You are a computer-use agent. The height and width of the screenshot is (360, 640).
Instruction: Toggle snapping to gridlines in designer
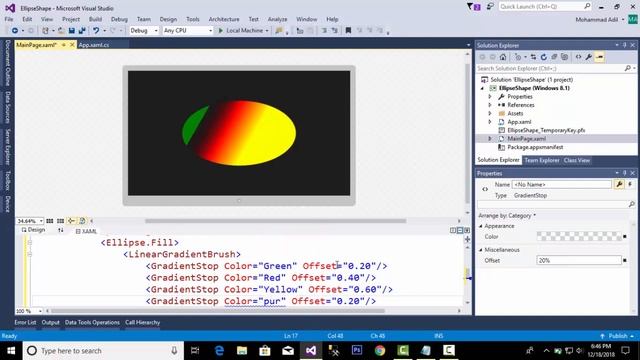(60, 221)
